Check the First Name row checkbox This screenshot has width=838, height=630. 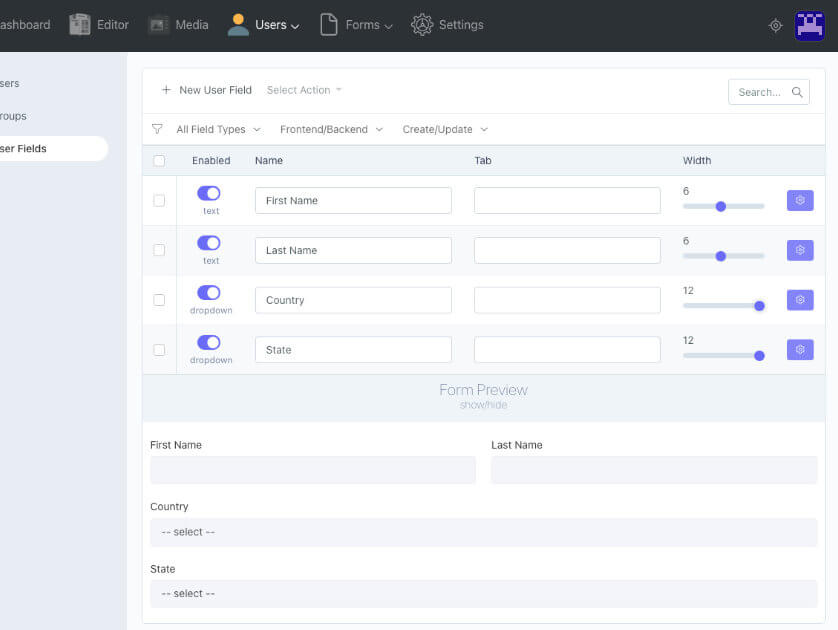pyautogui.click(x=159, y=200)
